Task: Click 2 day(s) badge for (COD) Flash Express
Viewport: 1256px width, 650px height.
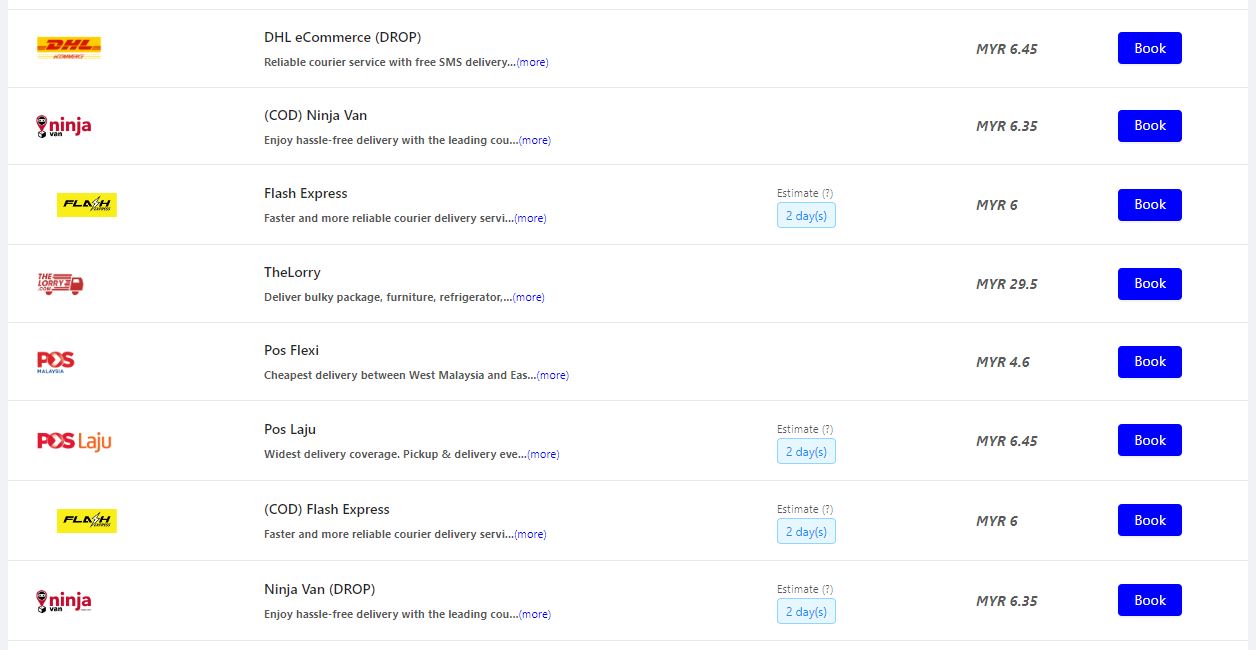Action: pos(806,531)
